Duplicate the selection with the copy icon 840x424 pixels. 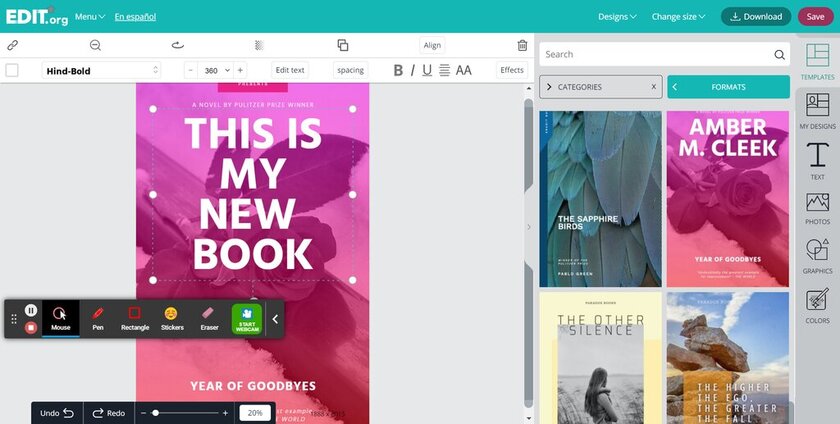343,45
